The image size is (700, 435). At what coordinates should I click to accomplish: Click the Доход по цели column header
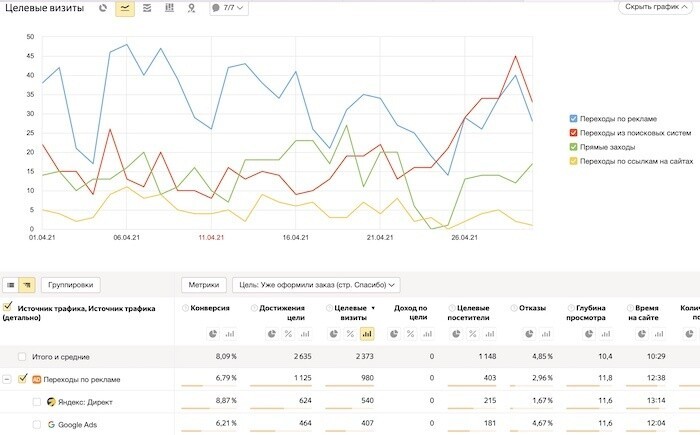(411, 313)
